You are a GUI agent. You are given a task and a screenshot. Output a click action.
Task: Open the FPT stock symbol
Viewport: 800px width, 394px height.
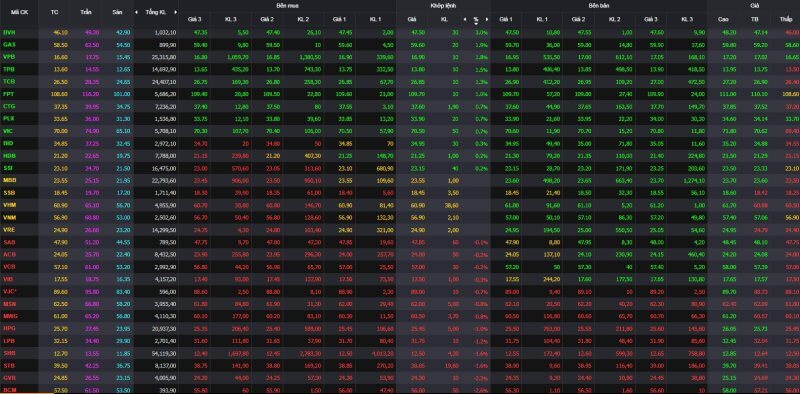click(9, 94)
